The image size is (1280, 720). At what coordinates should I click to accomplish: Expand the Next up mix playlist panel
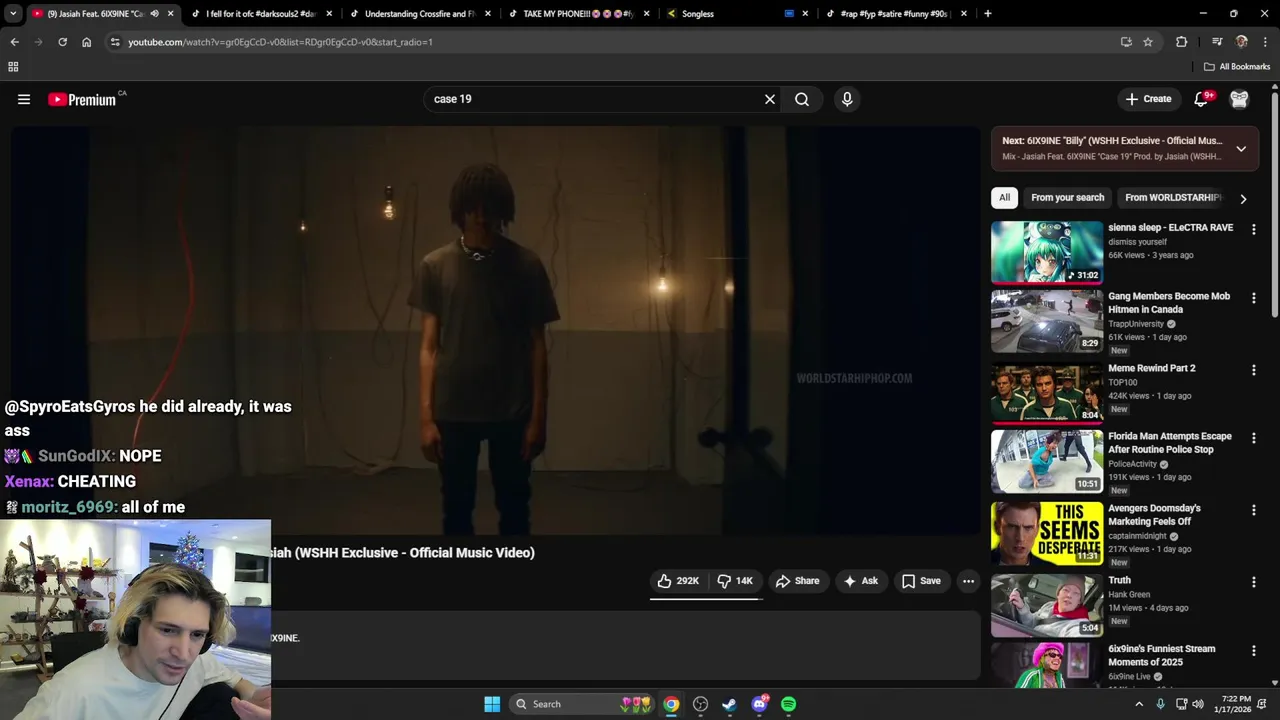point(1241,149)
